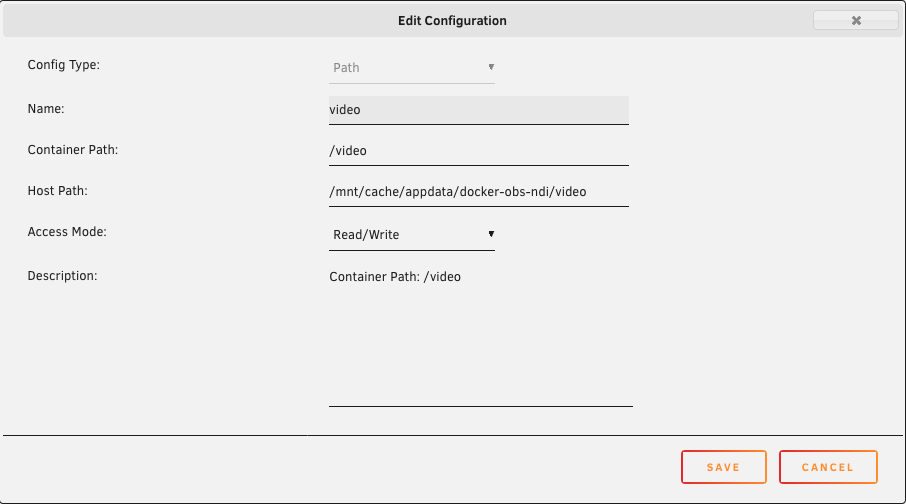Image resolution: width=906 pixels, height=504 pixels.
Task: Click the Container Path input field
Action: coord(478,151)
